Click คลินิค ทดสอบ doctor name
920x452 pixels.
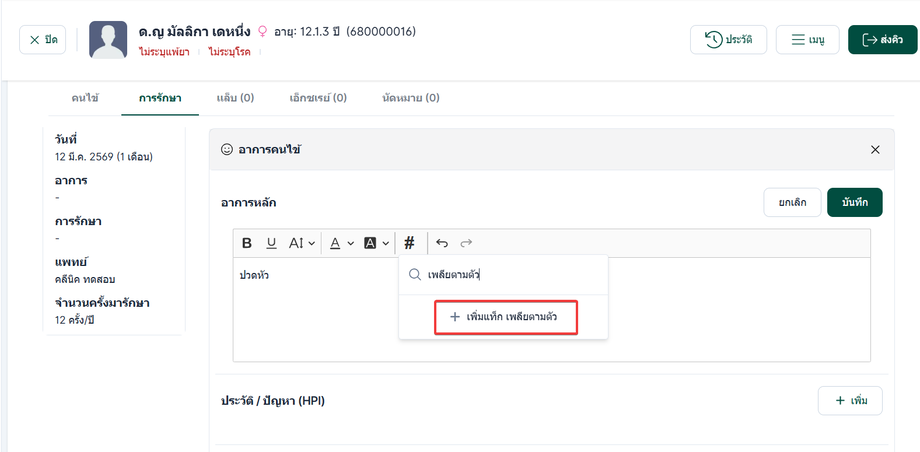coord(86,279)
